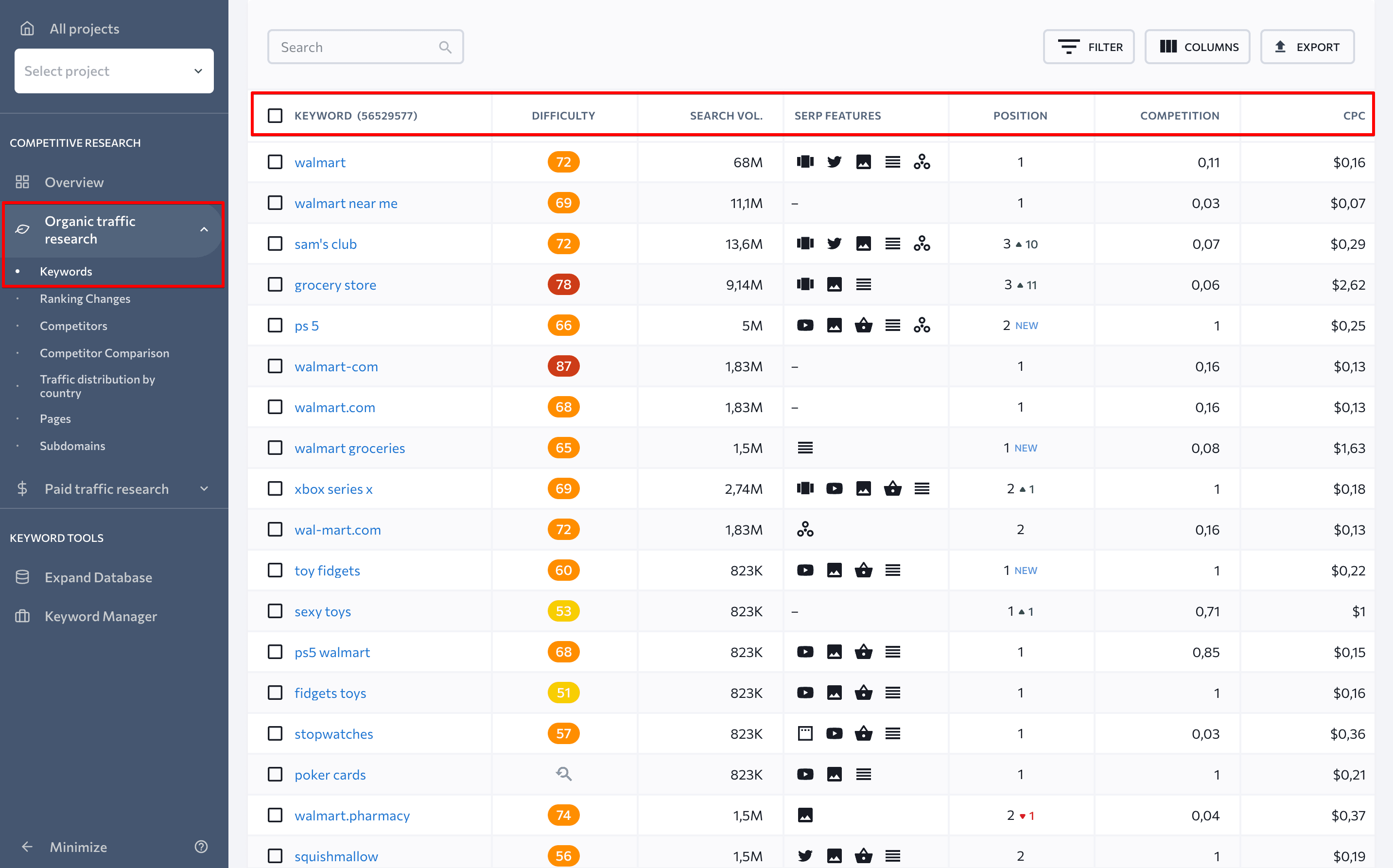
Task: Click the red difficulty badge 87 for walmart-com
Action: (x=564, y=366)
